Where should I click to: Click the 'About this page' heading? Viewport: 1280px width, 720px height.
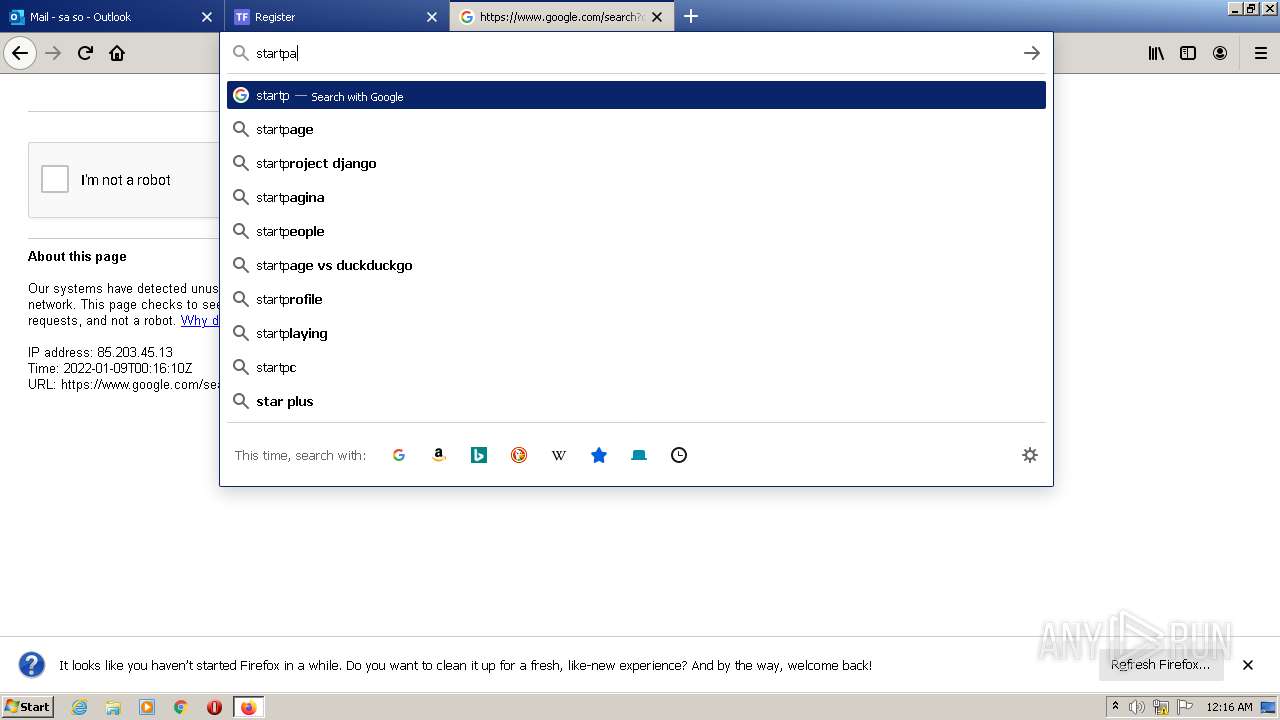pos(77,257)
